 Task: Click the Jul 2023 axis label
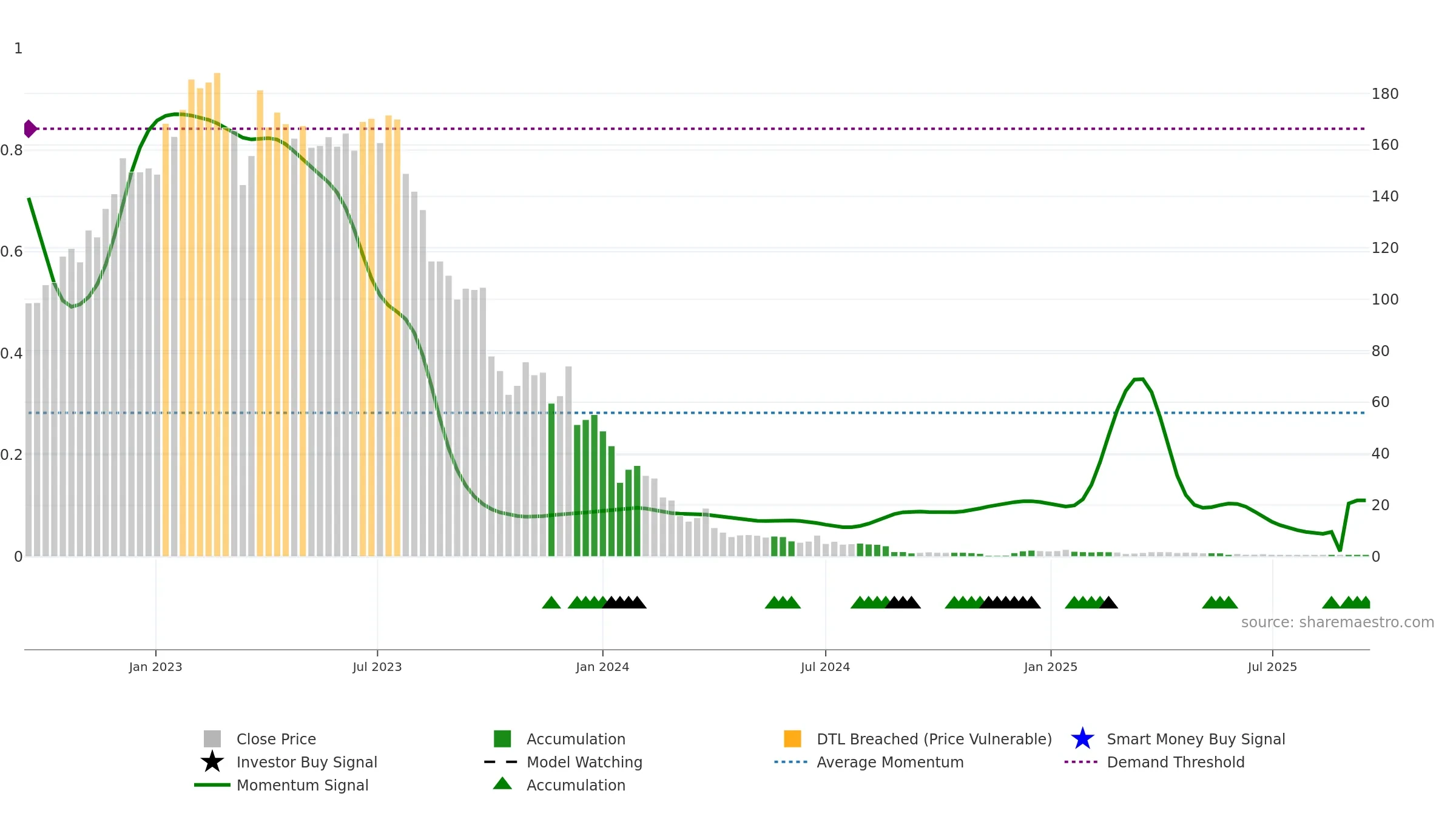[x=377, y=667]
